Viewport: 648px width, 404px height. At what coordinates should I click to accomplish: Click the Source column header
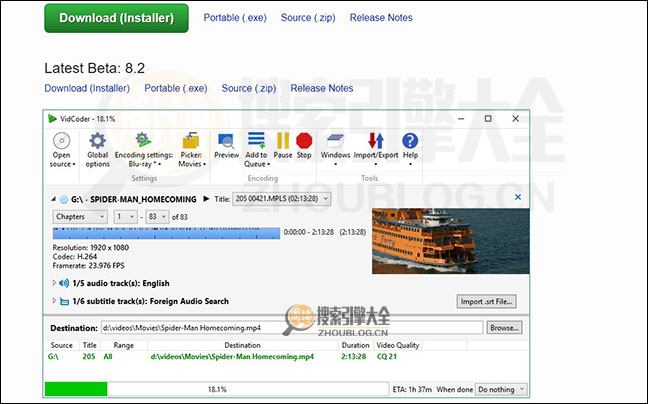coord(62,345)
